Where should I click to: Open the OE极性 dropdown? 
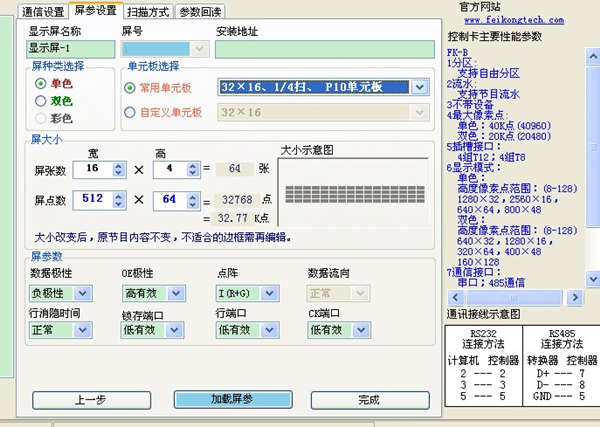pos(176,293)
